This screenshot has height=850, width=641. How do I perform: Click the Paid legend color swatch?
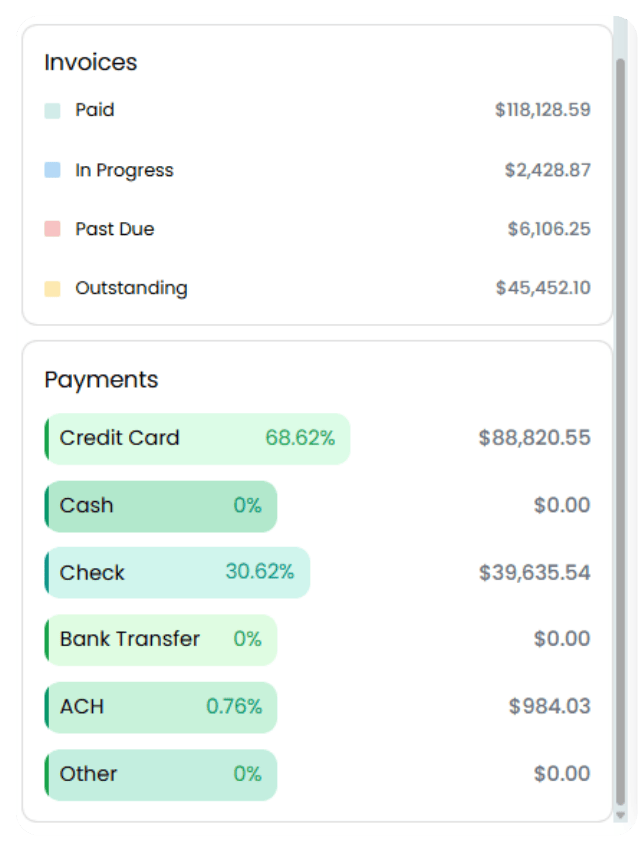coord(52,111)
